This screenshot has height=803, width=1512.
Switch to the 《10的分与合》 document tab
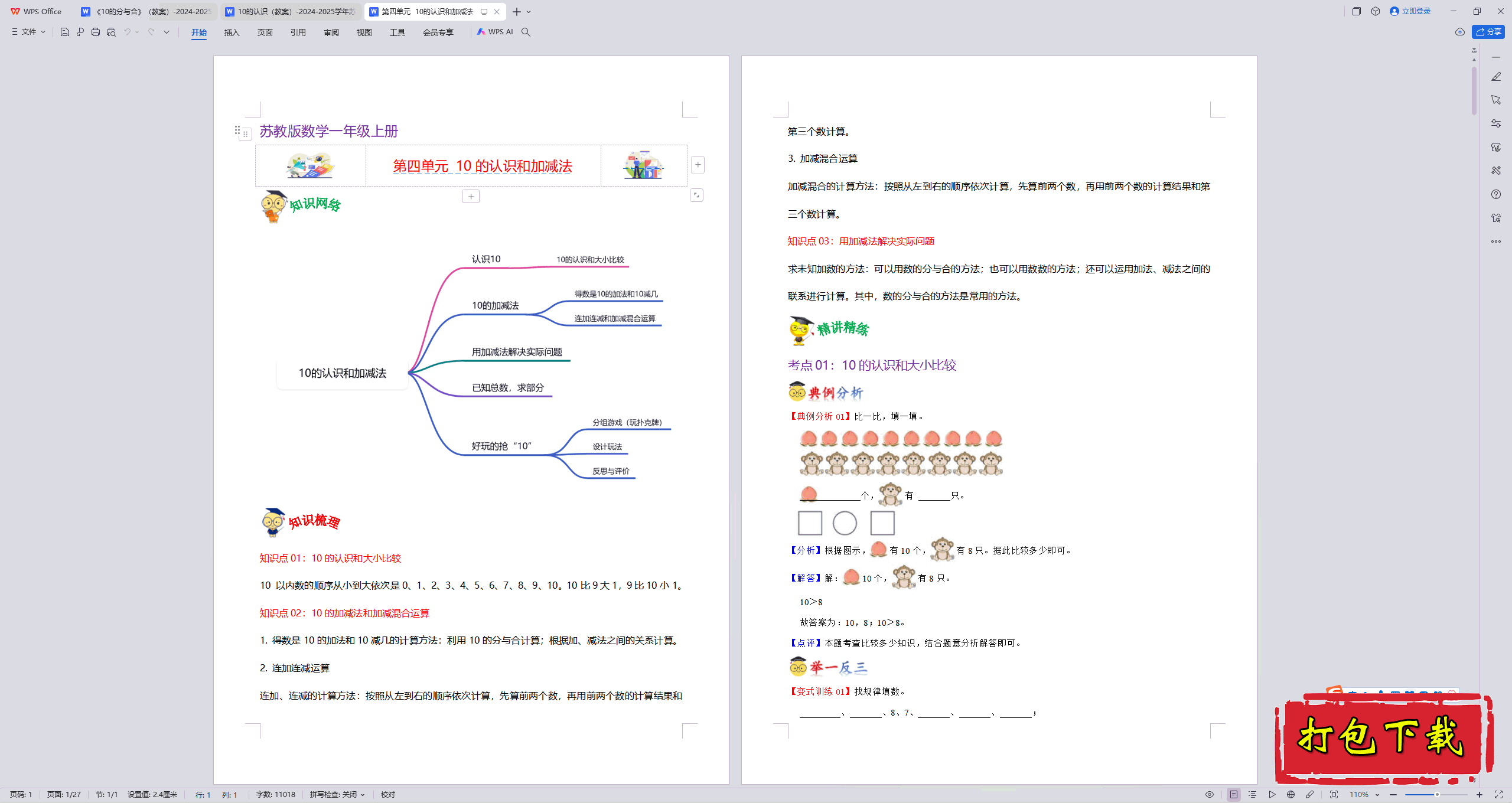146,12
